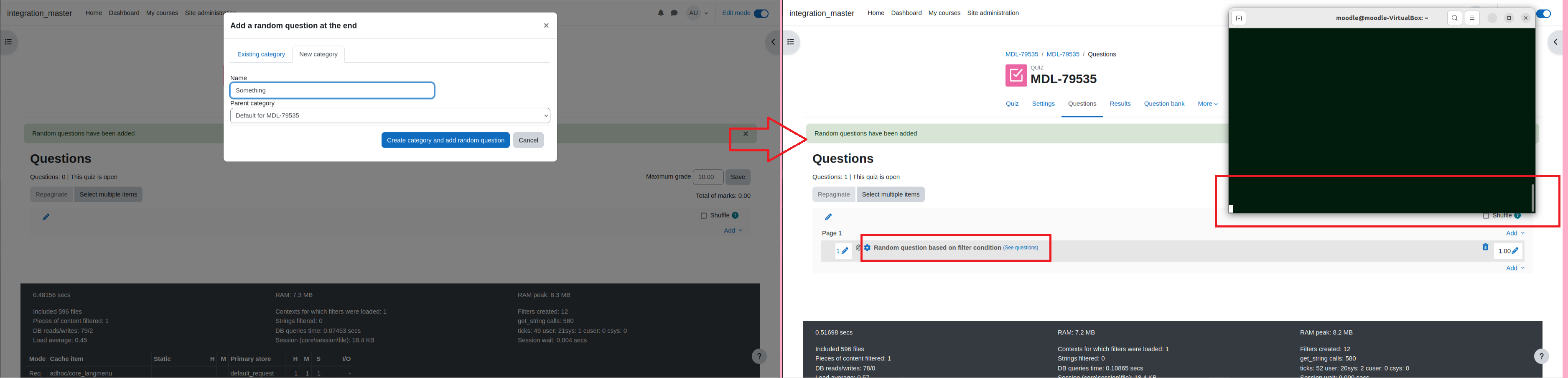Open Shuffle help icon on left page
Image resolution: width=1568 pixels, height=378 pixels.
pos(735,215)
